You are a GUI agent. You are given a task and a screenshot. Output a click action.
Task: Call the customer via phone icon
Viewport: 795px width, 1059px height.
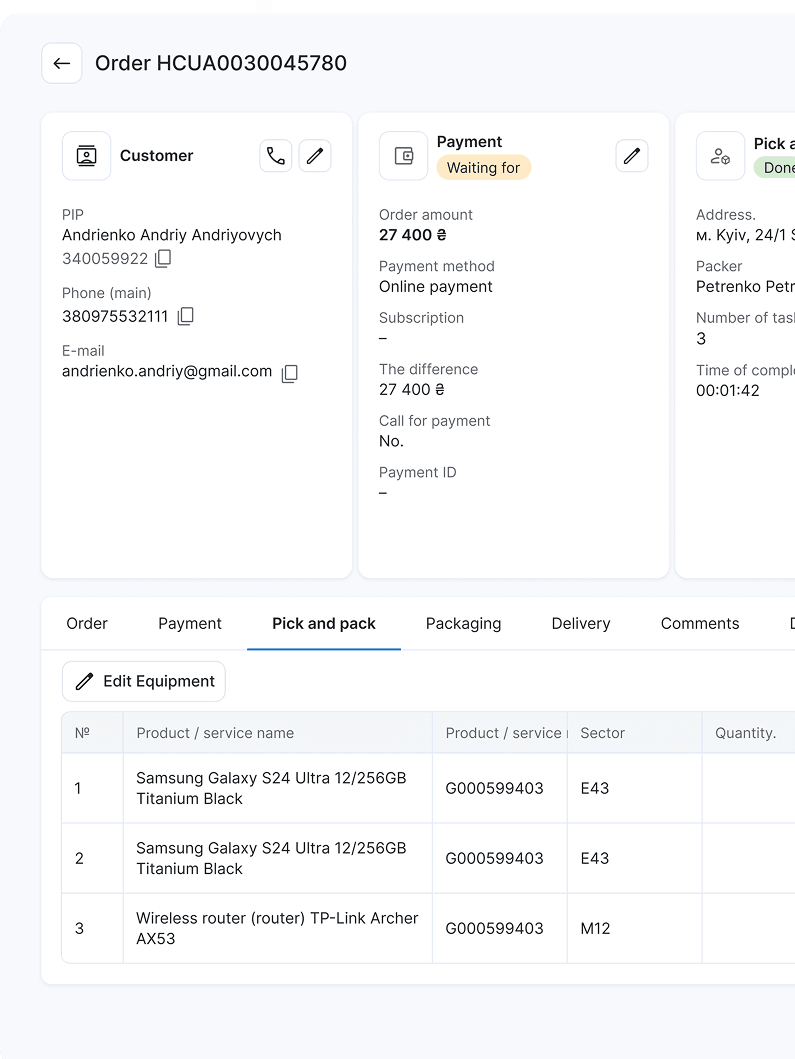(276, 156)
